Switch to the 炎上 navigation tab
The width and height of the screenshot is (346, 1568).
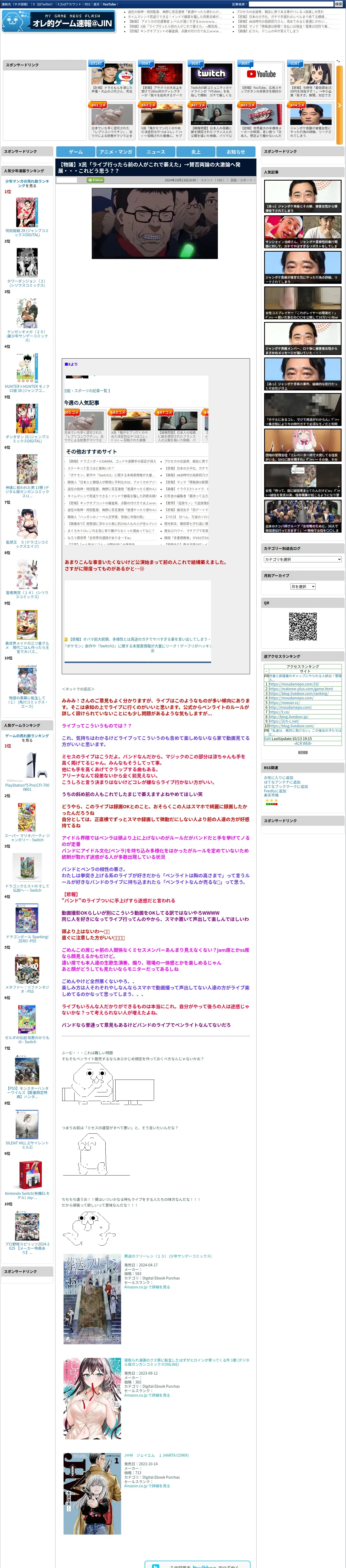point(196,152)
